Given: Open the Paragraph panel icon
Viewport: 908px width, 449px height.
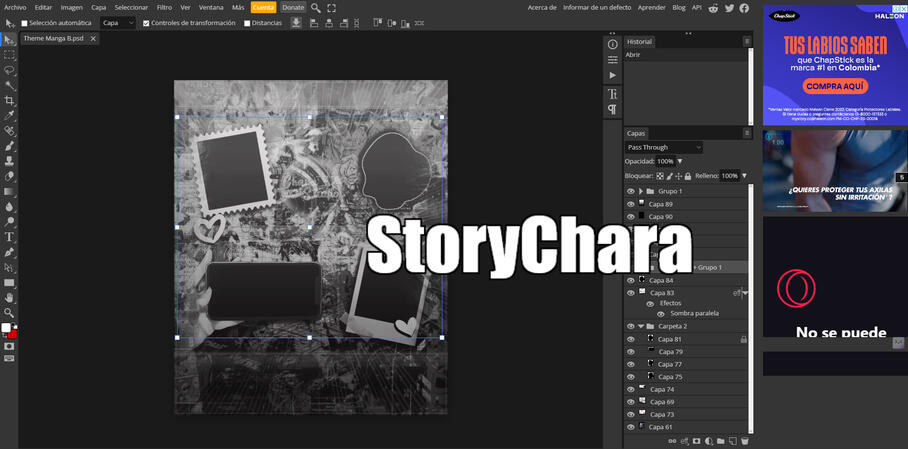Looking at the screenshot, I should tap(613, 109).
